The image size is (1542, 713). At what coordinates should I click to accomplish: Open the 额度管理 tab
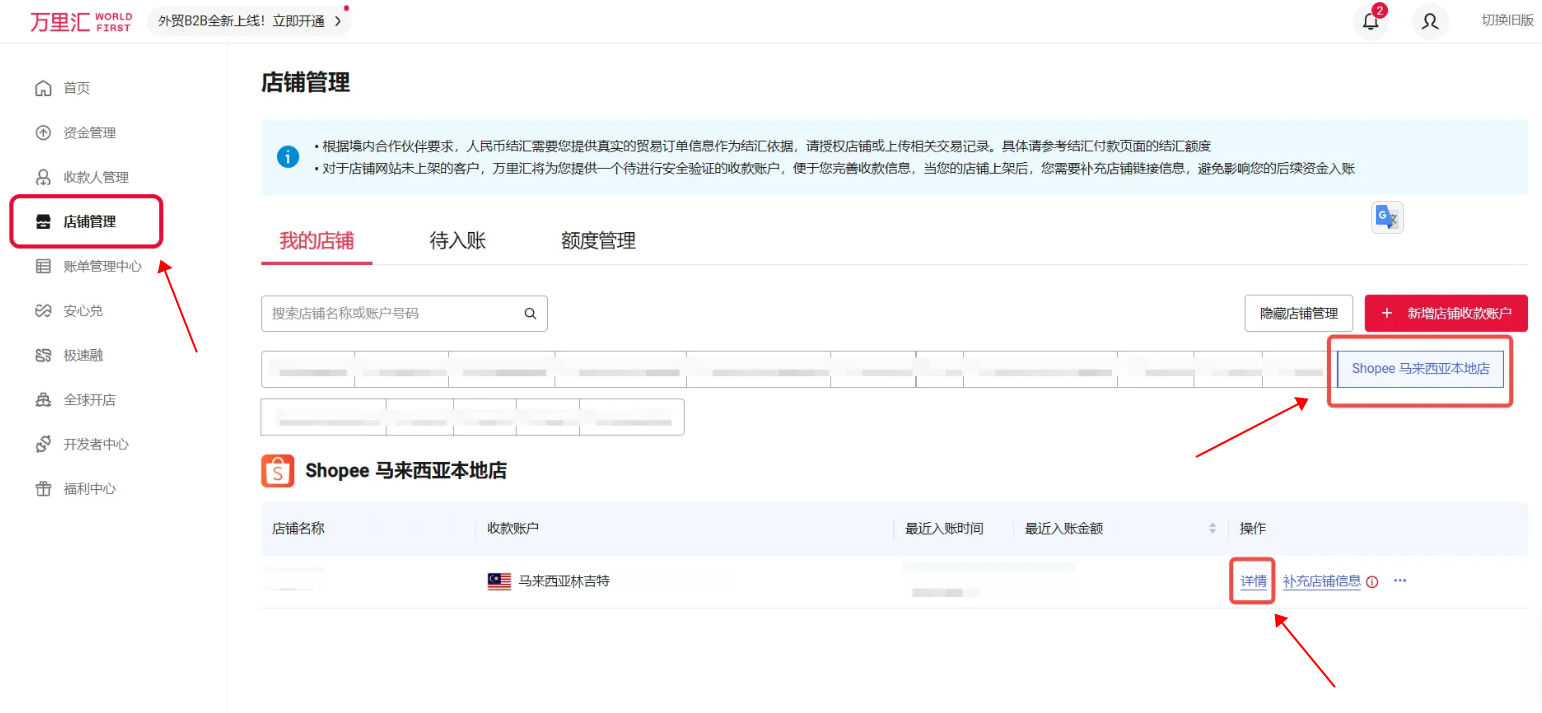coord(597,240)
